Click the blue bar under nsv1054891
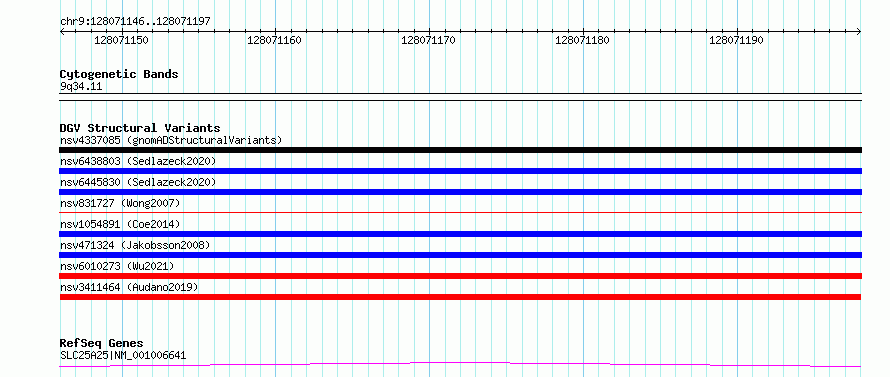 (x=460, y=234)
